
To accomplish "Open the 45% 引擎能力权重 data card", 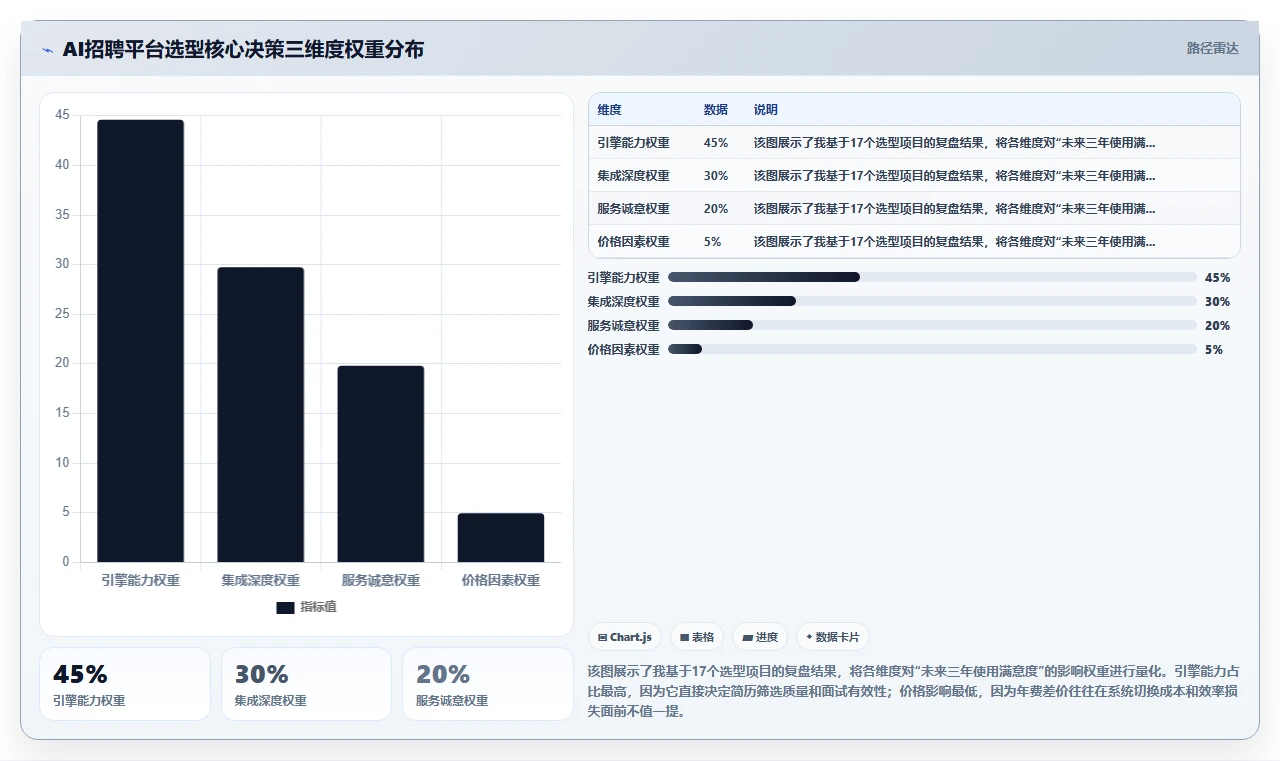I will [125, 684].
